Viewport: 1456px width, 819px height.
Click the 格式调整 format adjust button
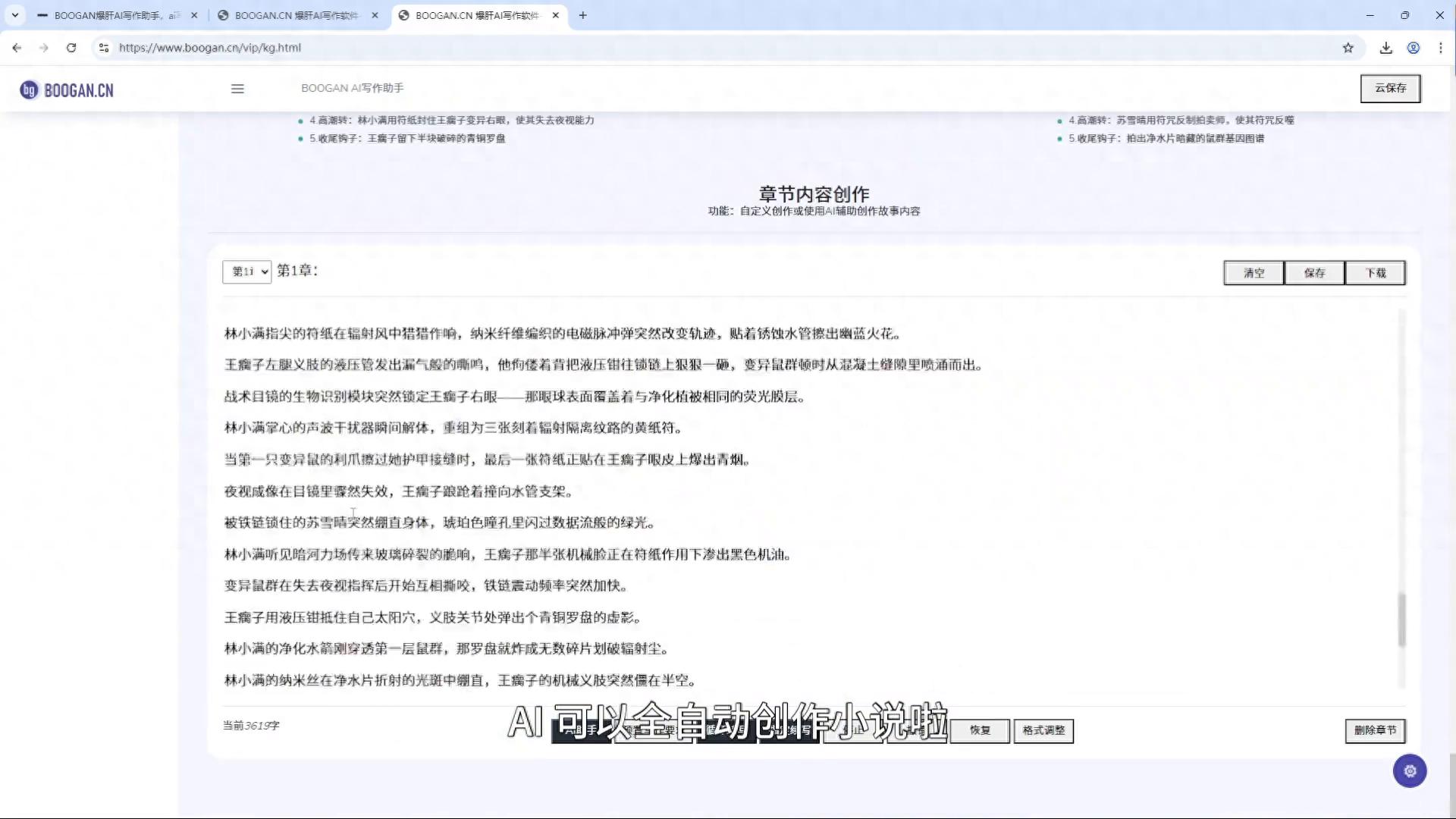1043,730
